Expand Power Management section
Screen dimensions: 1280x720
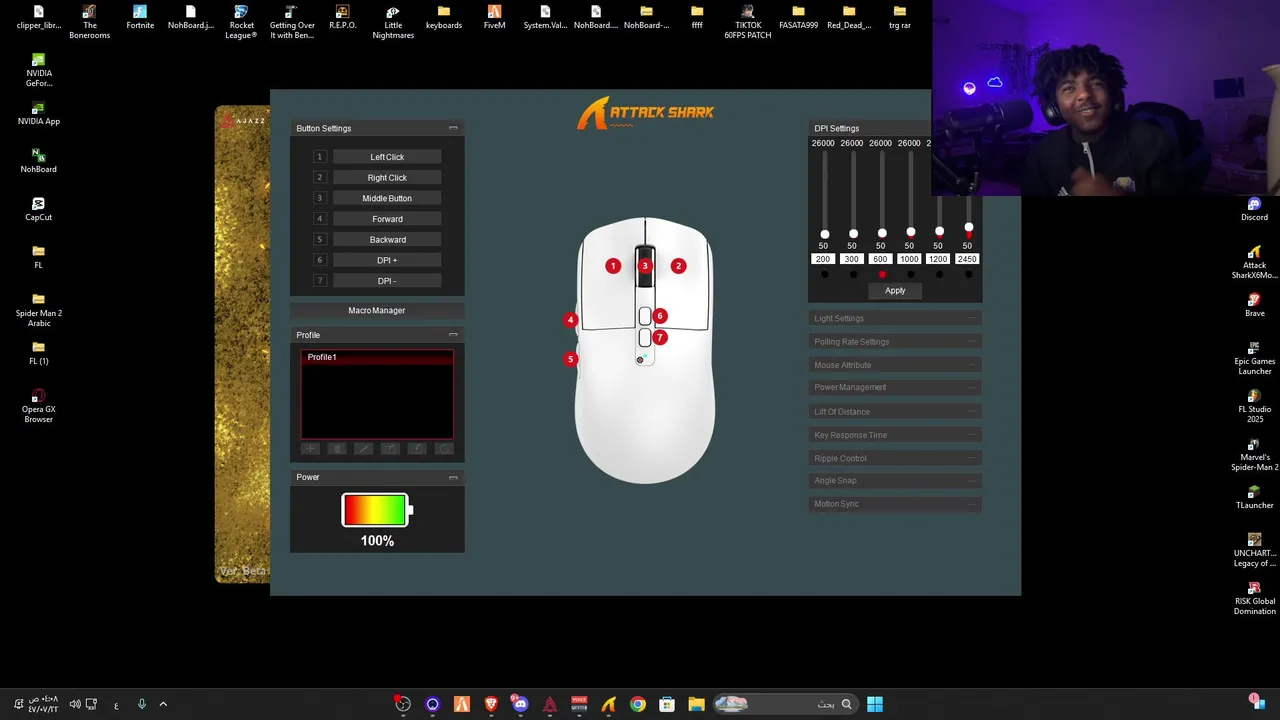[x=895, y=387]
